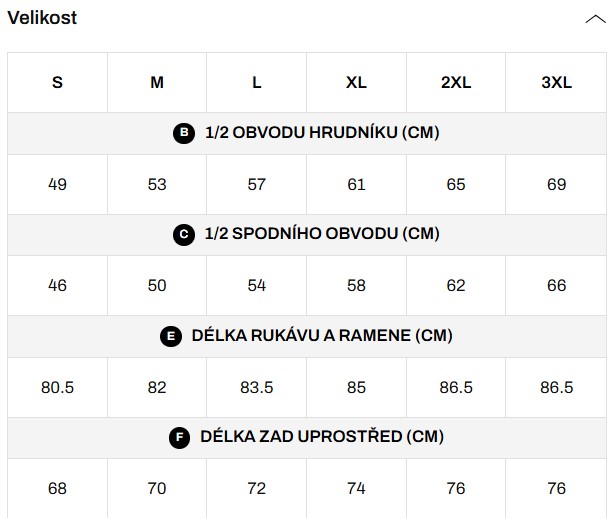The image size is (615, 518).
Task: Click the back length value 70 cell
Action: [157, 488]
